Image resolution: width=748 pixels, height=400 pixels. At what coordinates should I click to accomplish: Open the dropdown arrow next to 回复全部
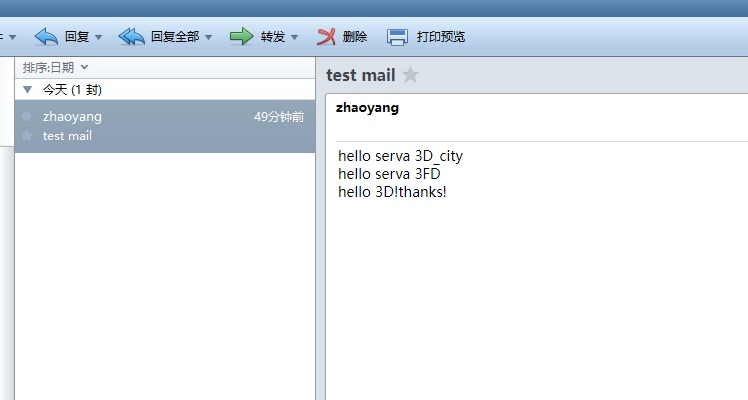(208, 37)
